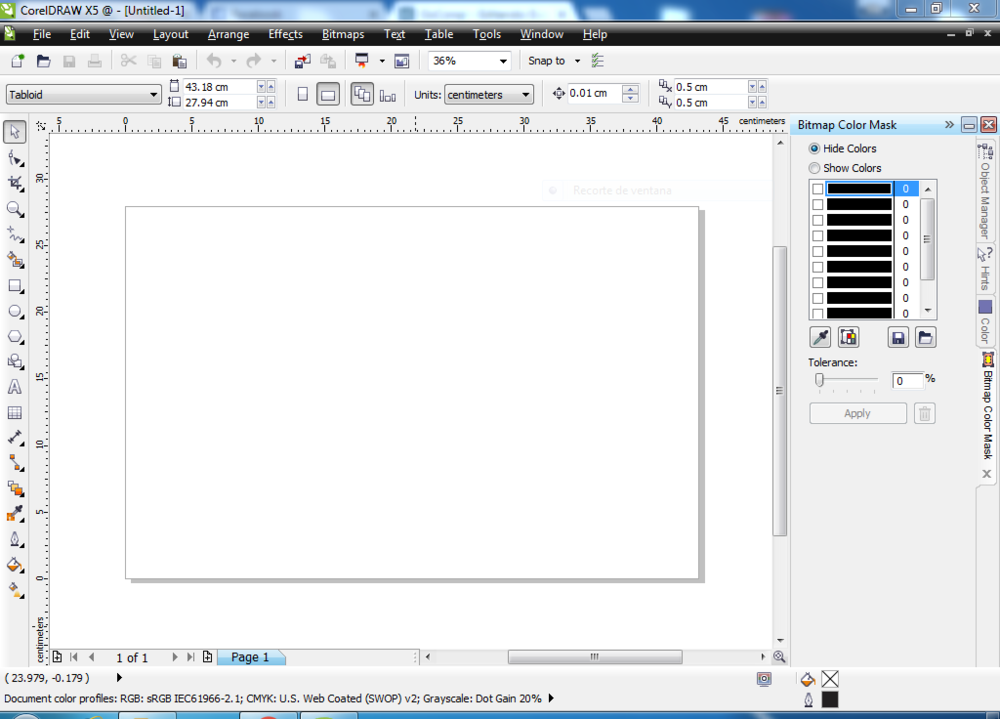Choose the Text tool
The width and height of the screenshot is (1000, 719).
(x=15, y=387)
